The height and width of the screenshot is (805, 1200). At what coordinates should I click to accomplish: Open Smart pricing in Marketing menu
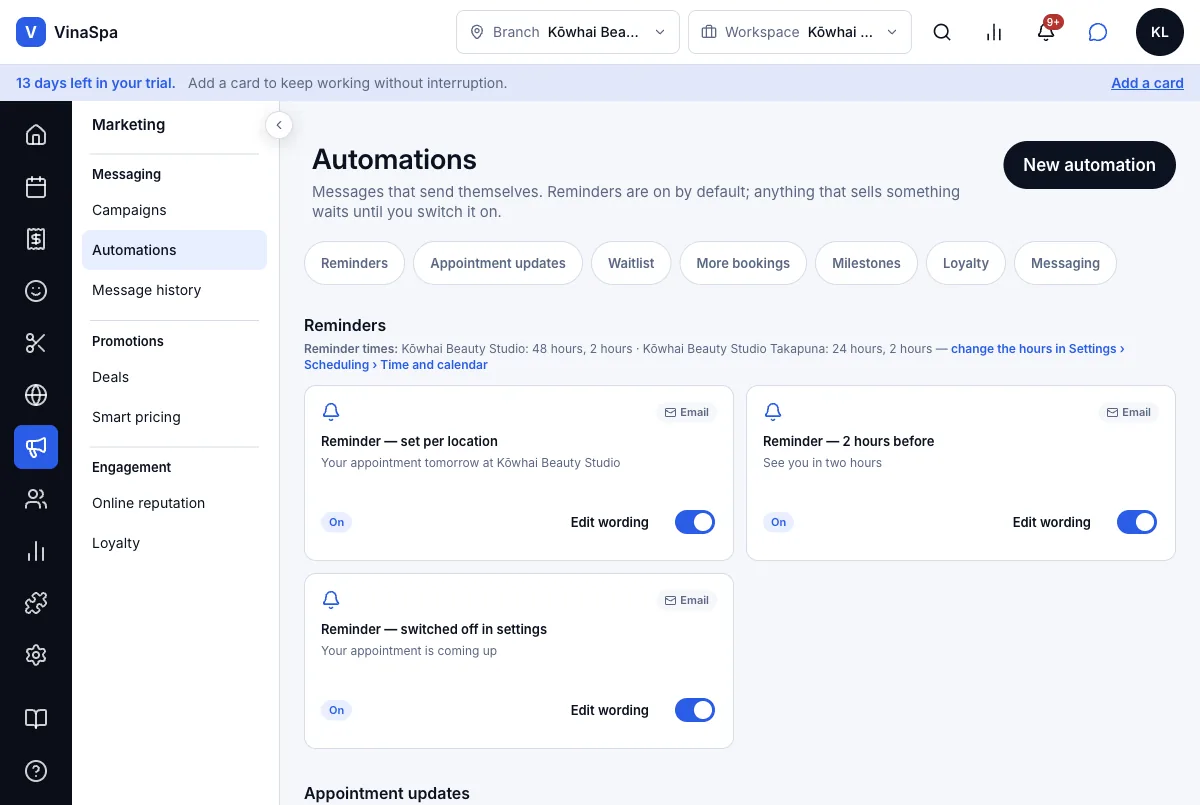pos(174,417)
